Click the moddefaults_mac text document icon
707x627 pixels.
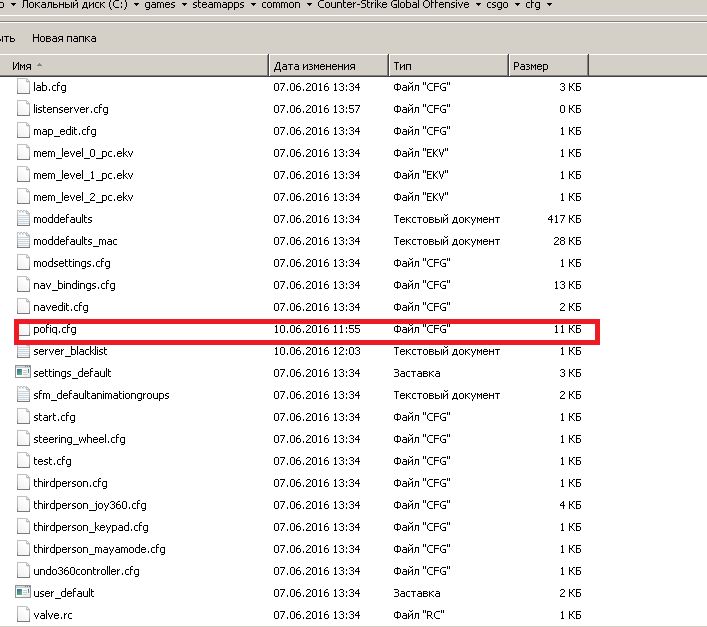click(23, 241)
